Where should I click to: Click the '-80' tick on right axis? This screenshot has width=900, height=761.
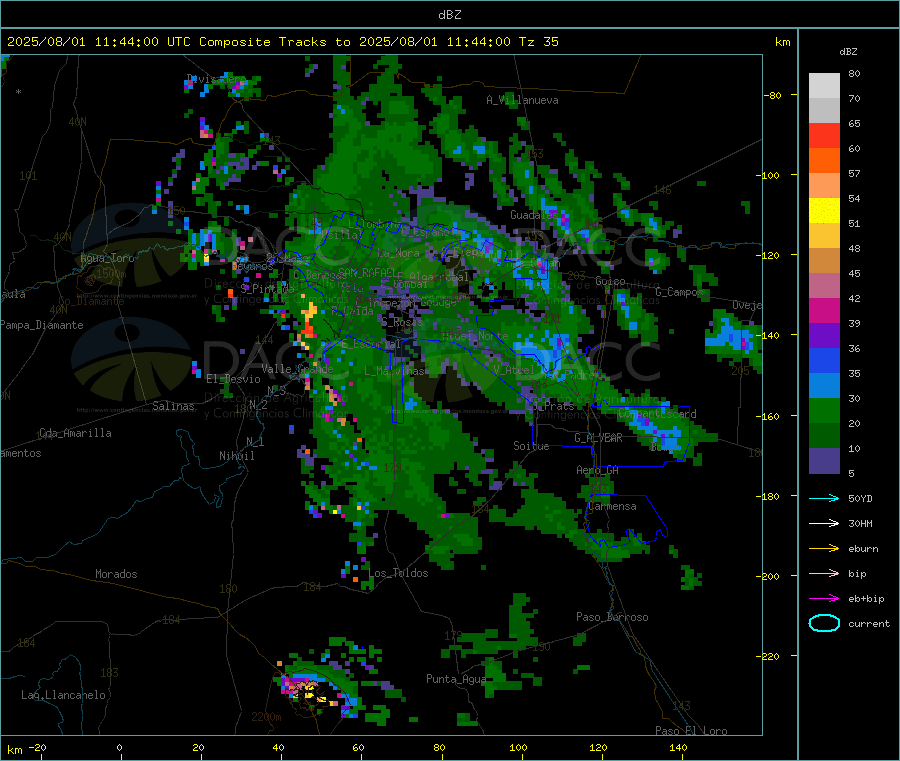pyautogui.click(x=773, y=95)
